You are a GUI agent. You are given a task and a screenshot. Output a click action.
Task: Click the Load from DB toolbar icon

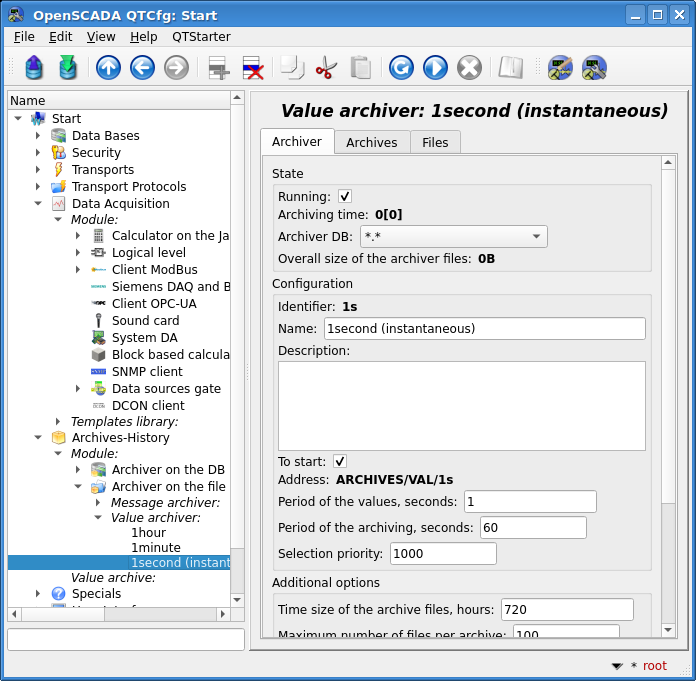click(34, 67)
